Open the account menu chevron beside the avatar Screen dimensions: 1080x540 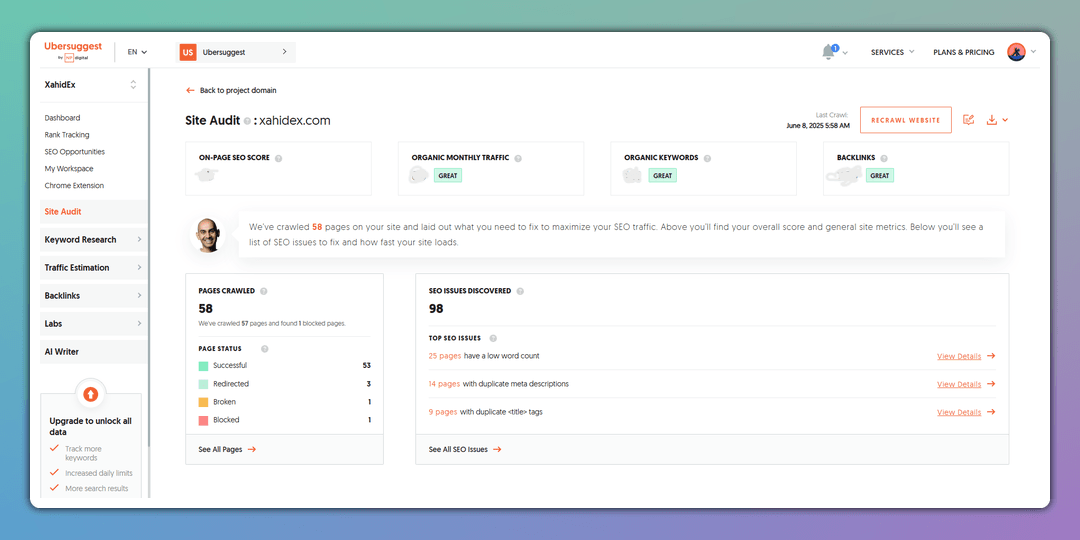pos(1033,52)
